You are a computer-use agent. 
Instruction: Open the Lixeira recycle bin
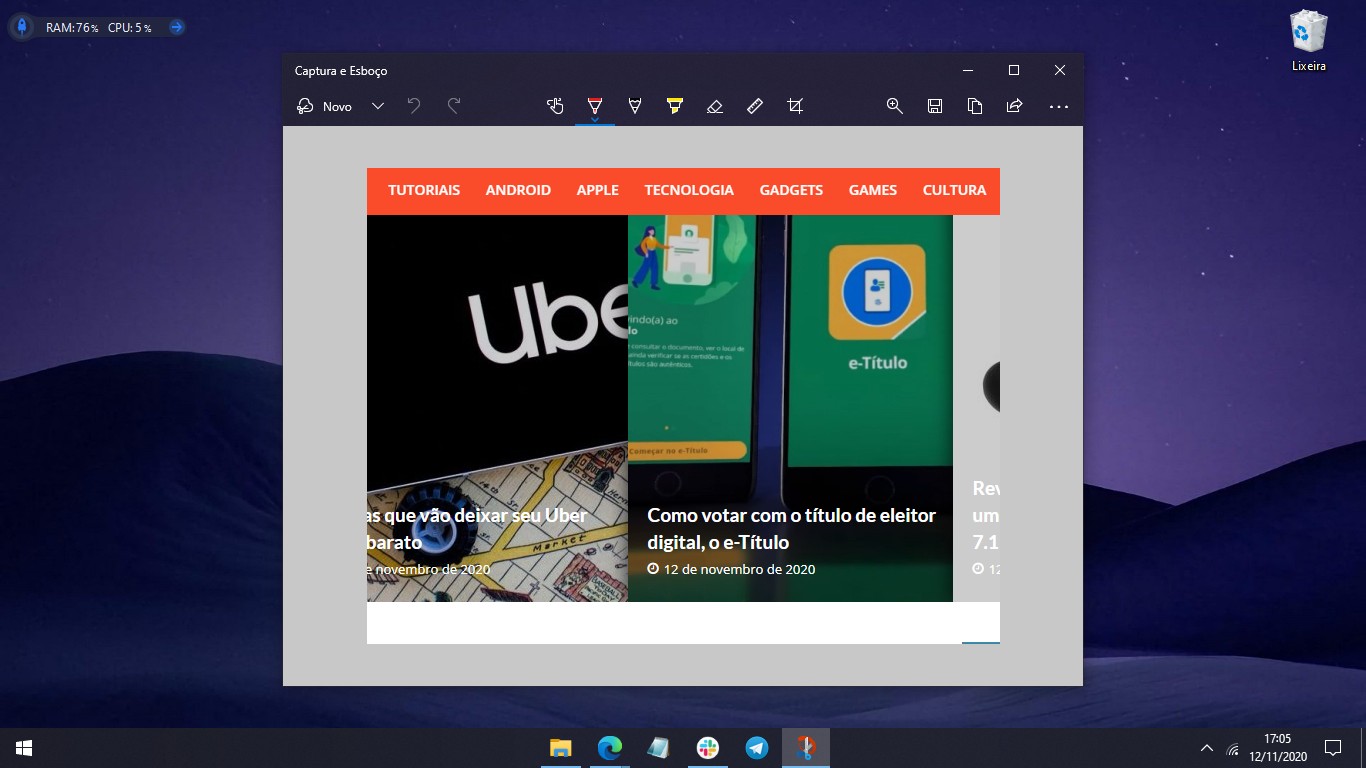coord(1309,41)
